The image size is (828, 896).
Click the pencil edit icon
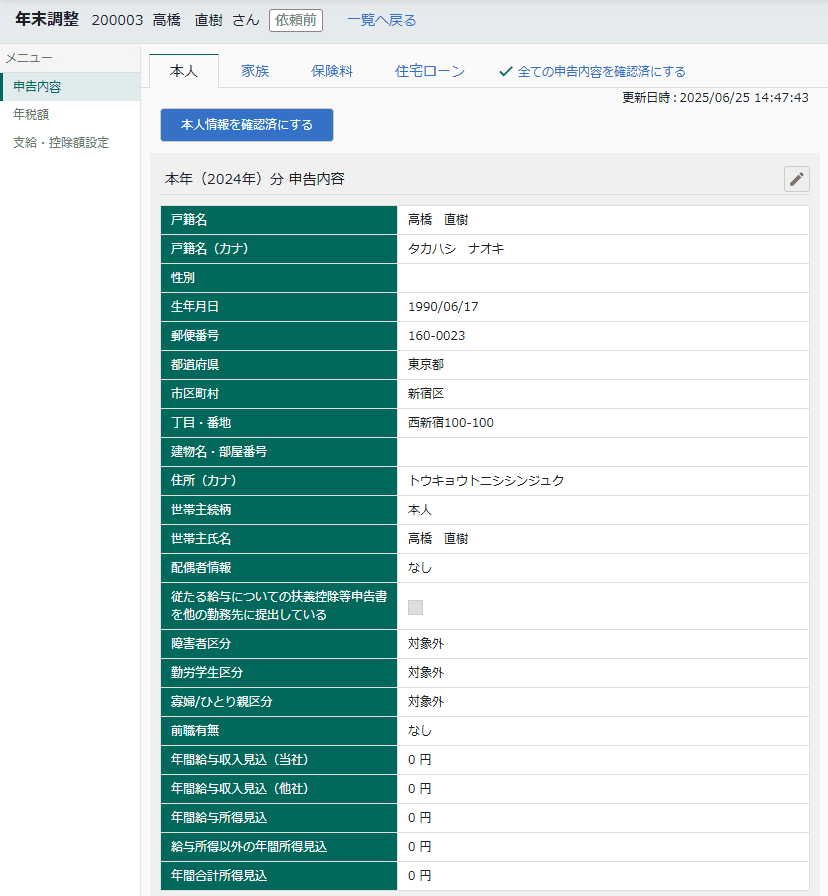(x=797, y=179)
